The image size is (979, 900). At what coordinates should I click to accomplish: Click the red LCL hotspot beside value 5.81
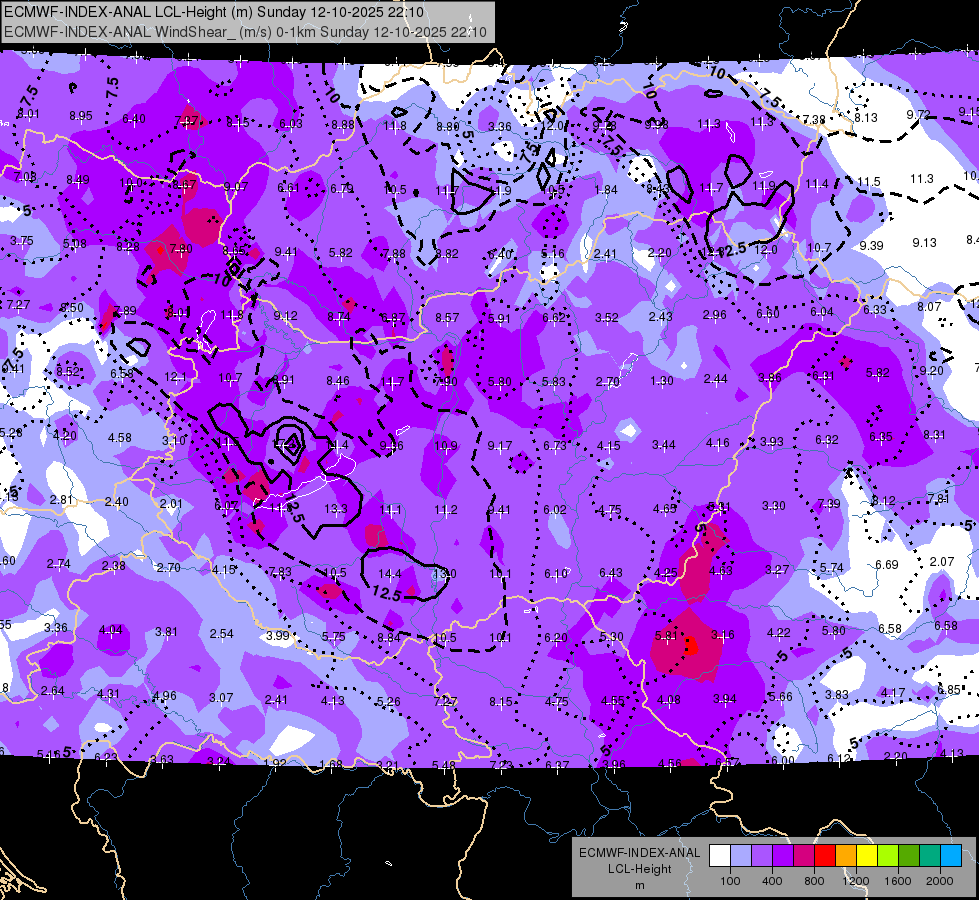pos(691,646)
